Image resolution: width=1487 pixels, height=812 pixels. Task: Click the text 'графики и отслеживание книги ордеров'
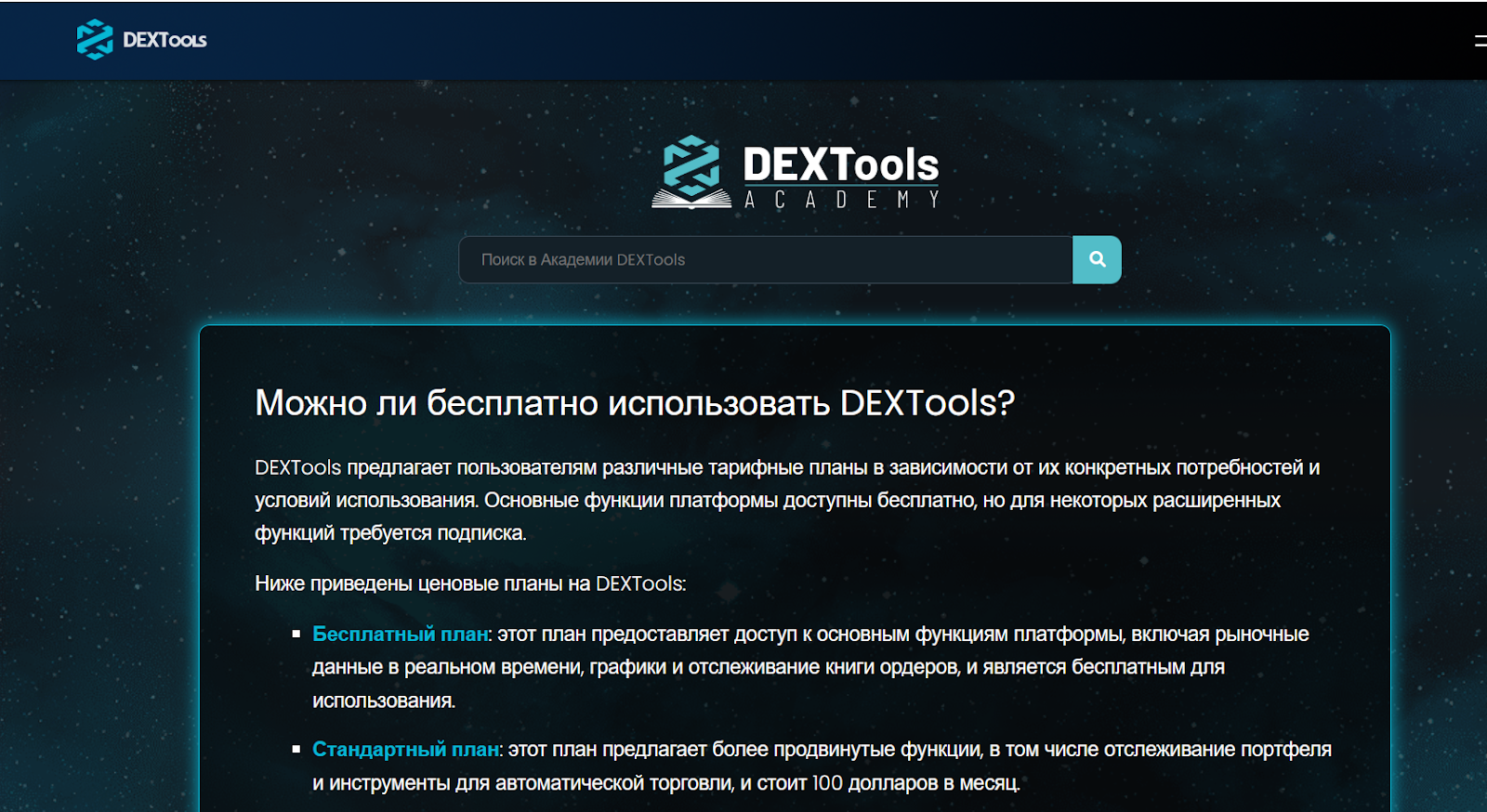(x=774, y=667)
